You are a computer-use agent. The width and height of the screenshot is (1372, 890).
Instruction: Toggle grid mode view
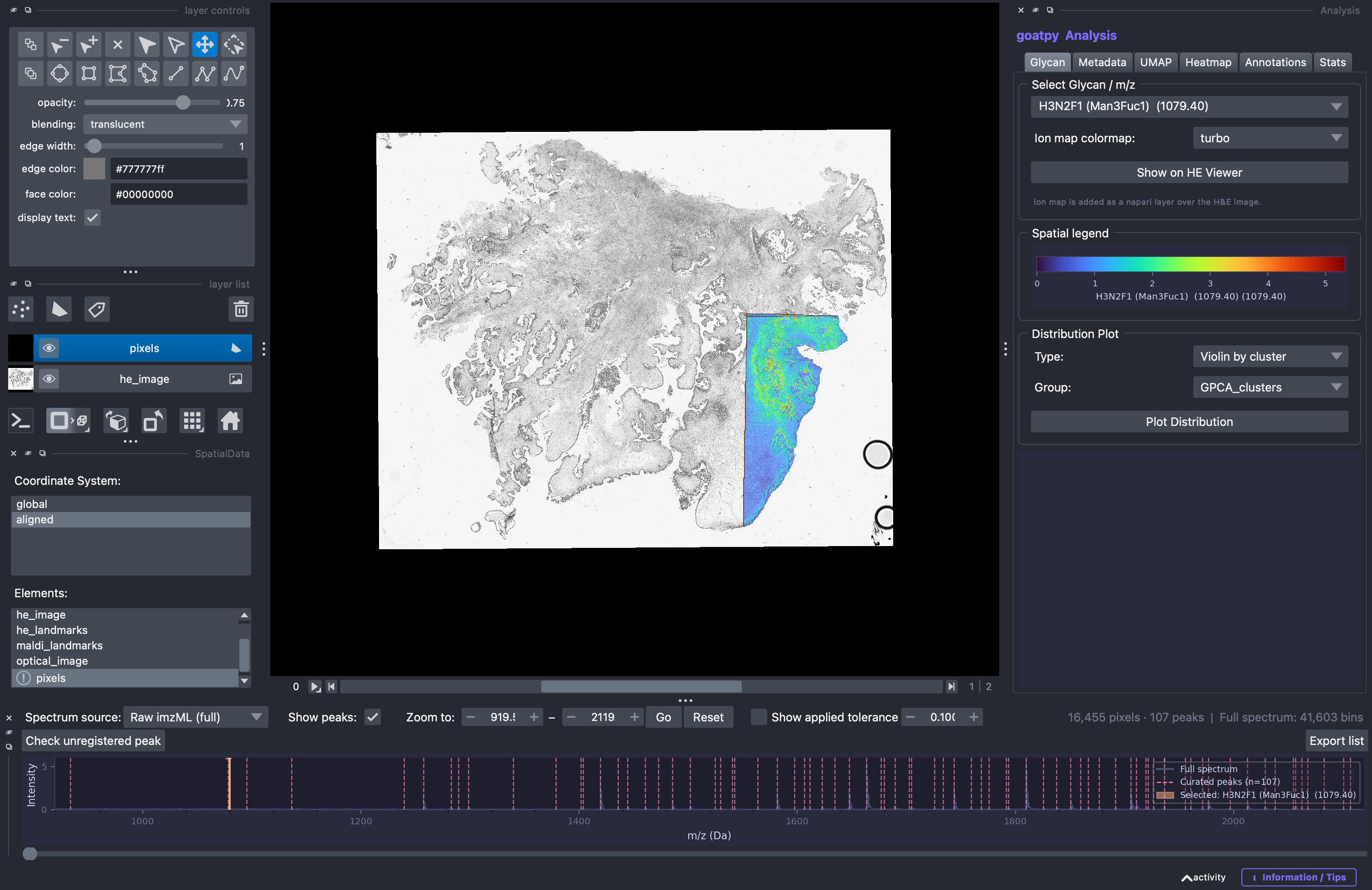pos(192,421)
